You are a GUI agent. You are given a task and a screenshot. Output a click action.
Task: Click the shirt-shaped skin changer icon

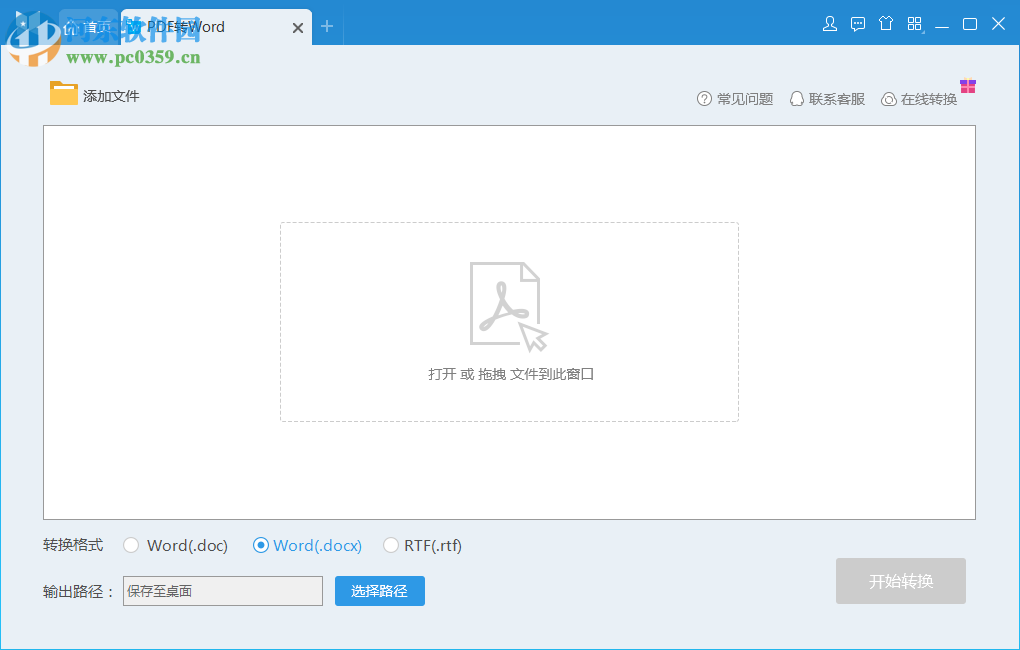tap(886, 23)
